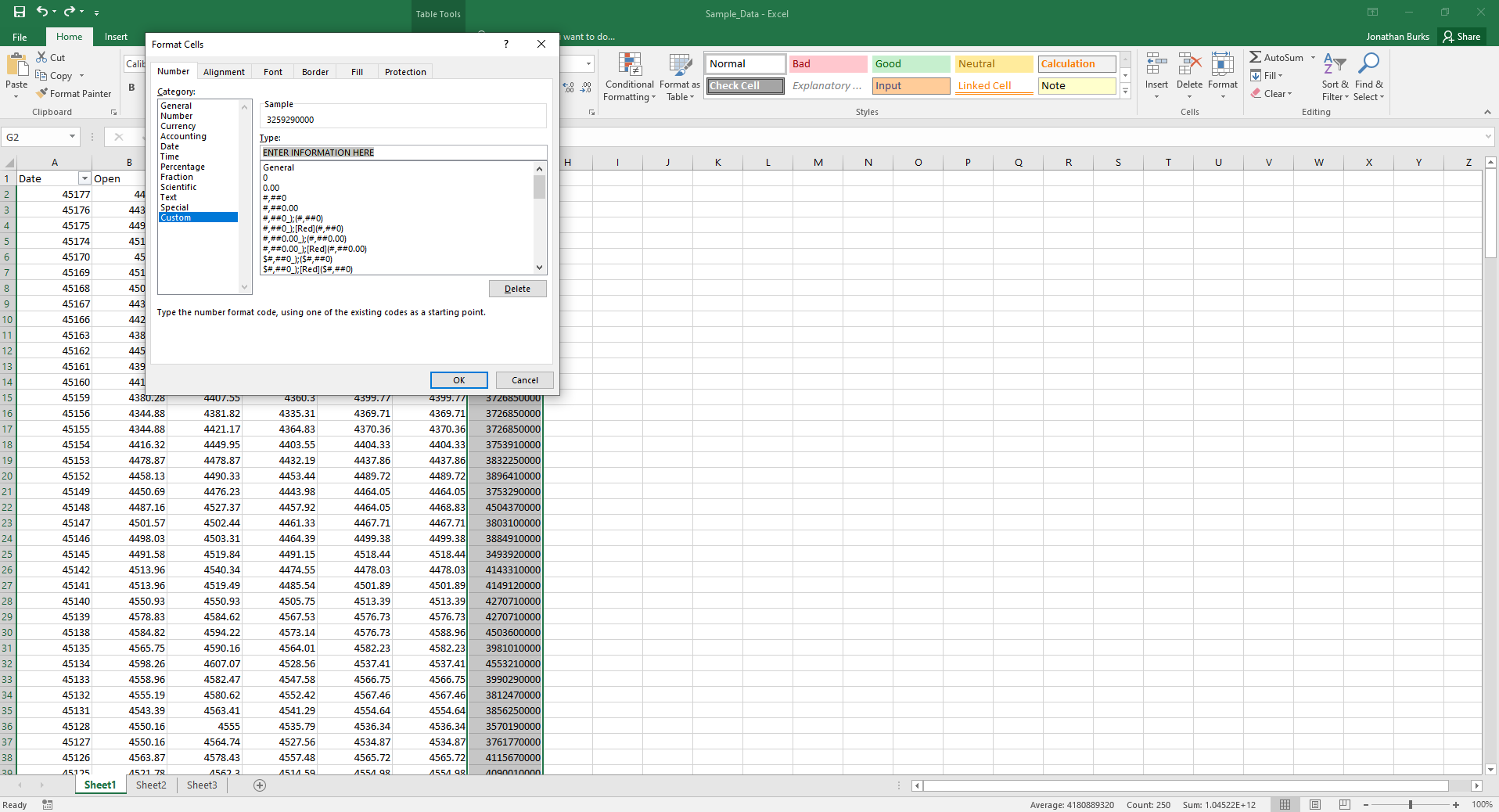Adjust the zoom slider in status bar
This screenshot has height=812, width=1499.
[1412, 804]
